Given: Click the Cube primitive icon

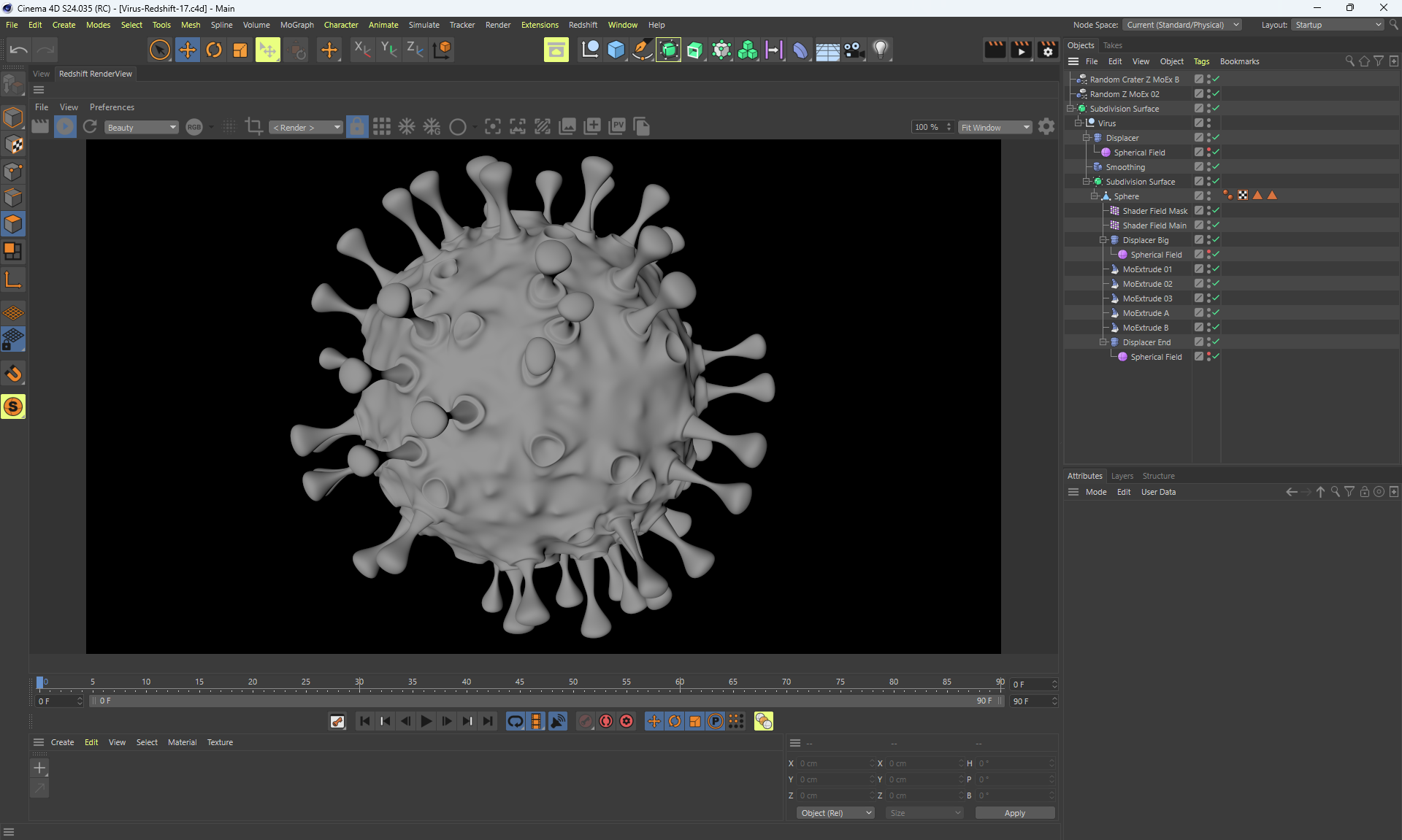Looking at the screenshot, I should click(616, 50).
